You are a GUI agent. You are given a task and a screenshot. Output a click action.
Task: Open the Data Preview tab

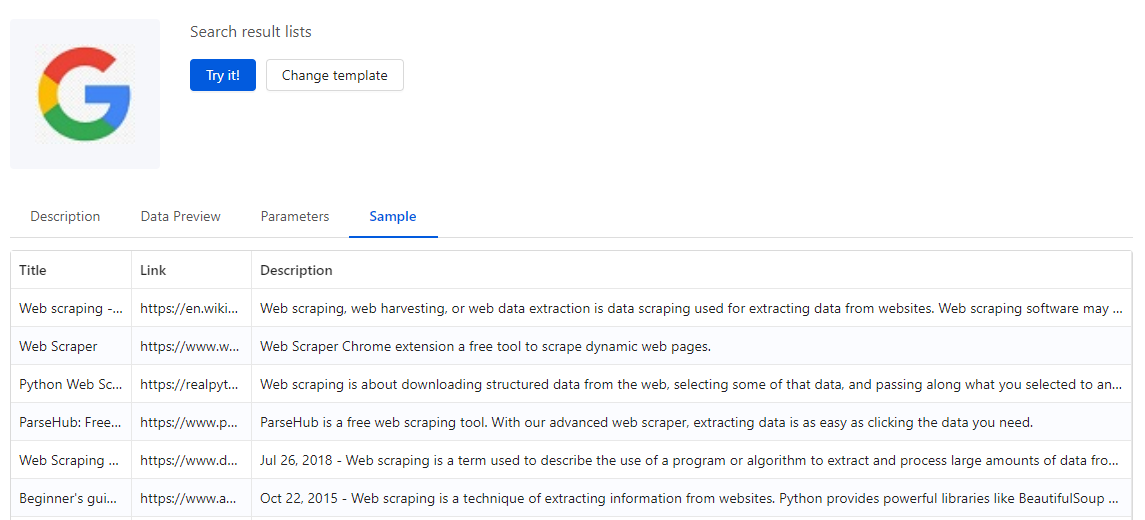coord(180,216)
